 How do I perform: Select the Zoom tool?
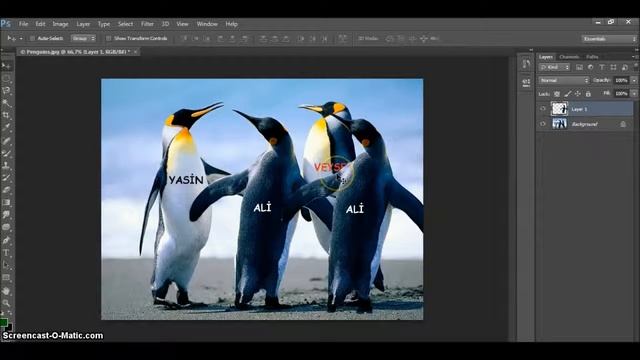click(x=6, y=303)
